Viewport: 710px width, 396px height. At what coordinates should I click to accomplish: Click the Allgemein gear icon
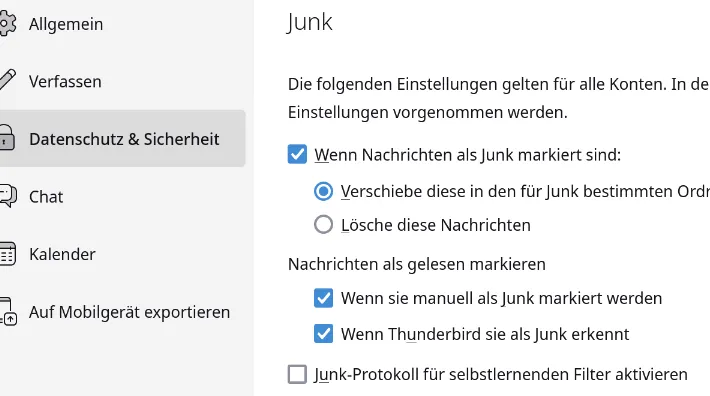pos(7,24)
